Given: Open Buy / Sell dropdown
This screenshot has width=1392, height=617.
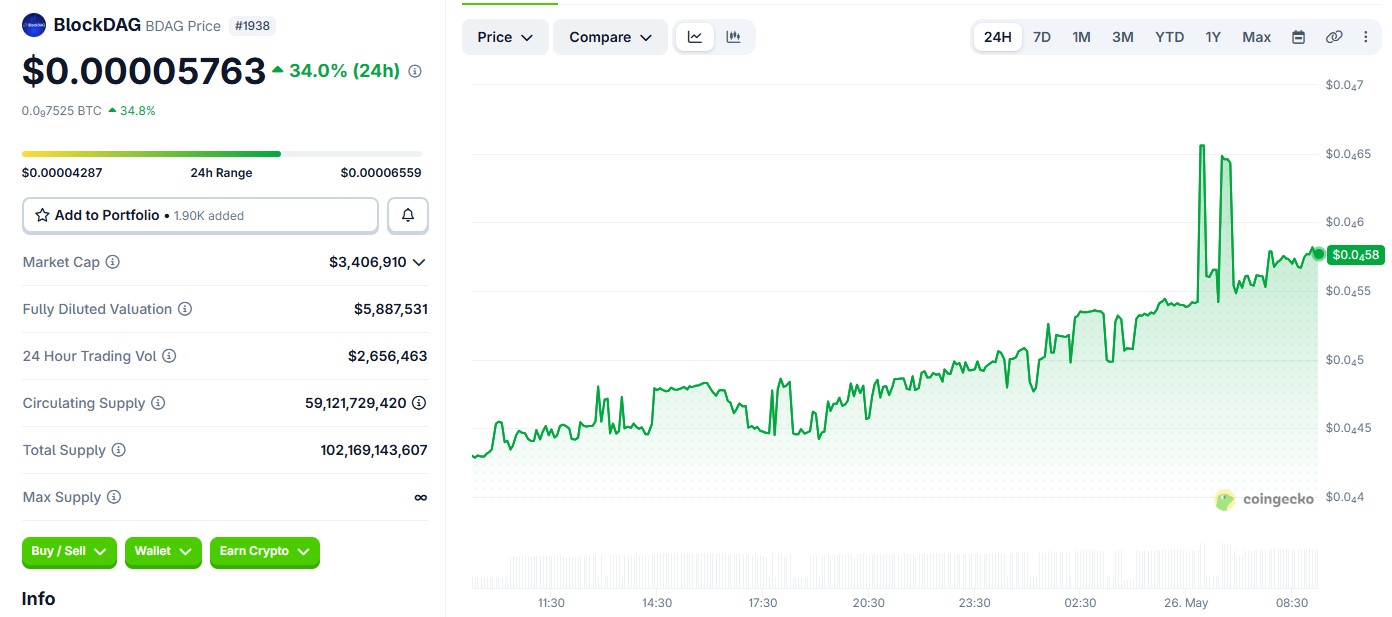Looking at the screenshot, I should coord(69,552).
